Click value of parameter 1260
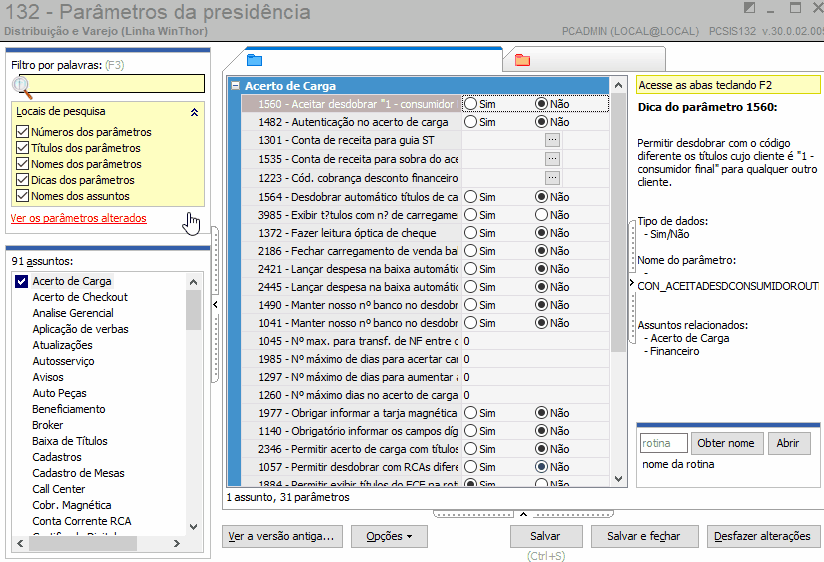The height and width of the screenshot is (562, 824). (x=535, y=395)
